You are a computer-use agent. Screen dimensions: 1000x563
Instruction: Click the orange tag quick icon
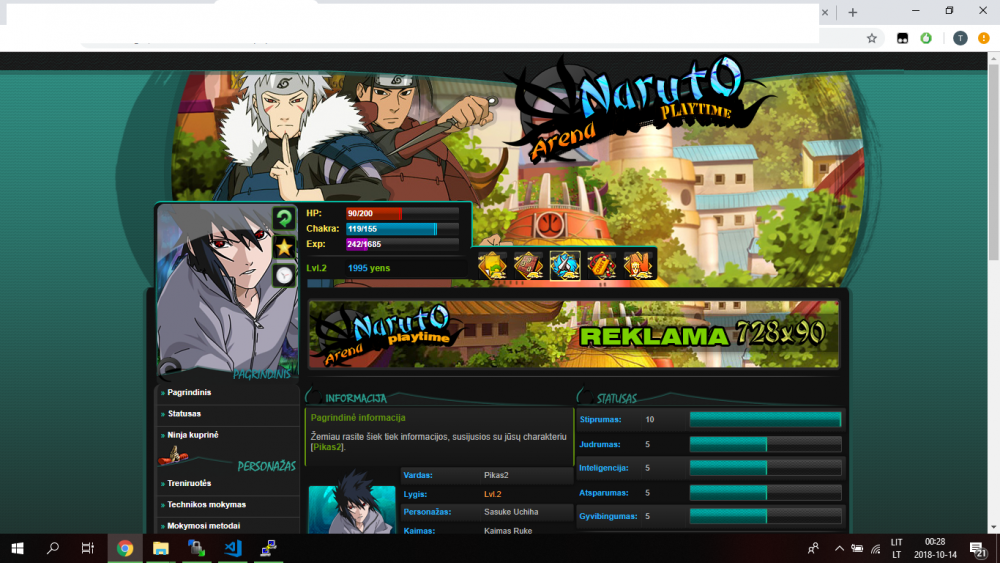601,265
